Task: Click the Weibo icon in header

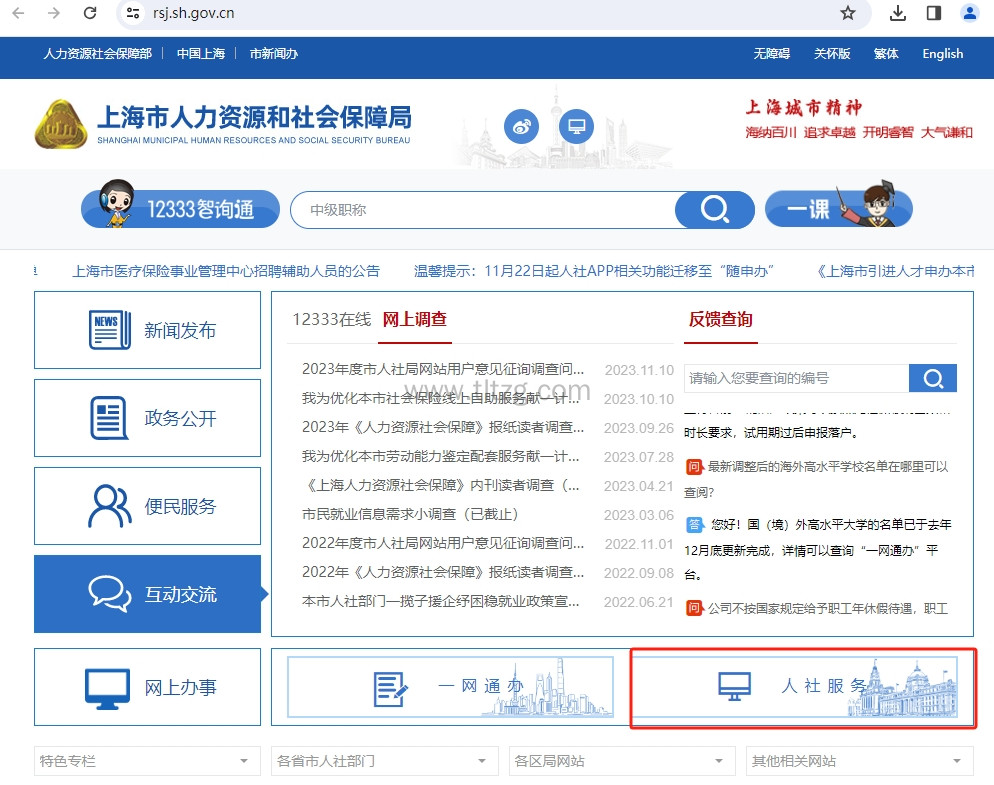Action: pyautogui.click(x=521, y=127)
